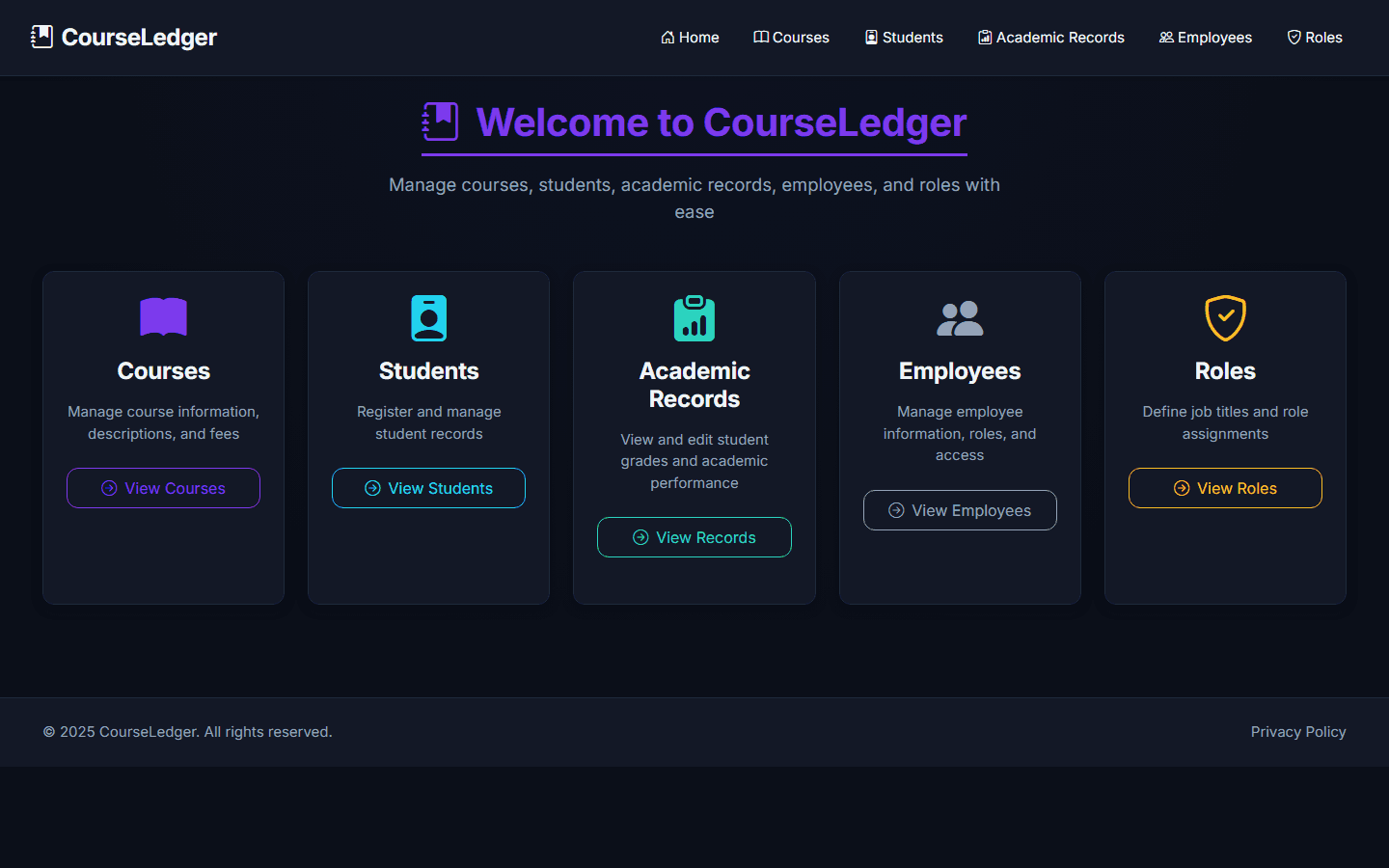Click the View Courses button
1389x868 pixels.
163,488
